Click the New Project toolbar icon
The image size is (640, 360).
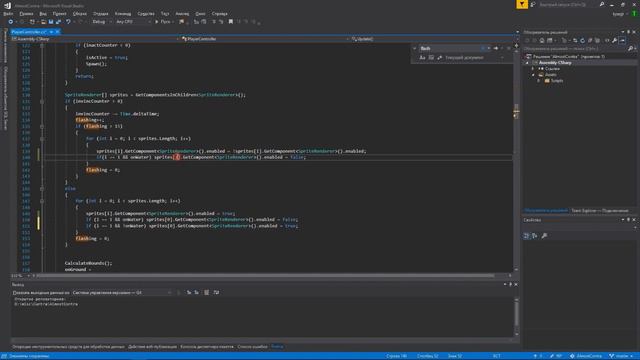[32, 22]
